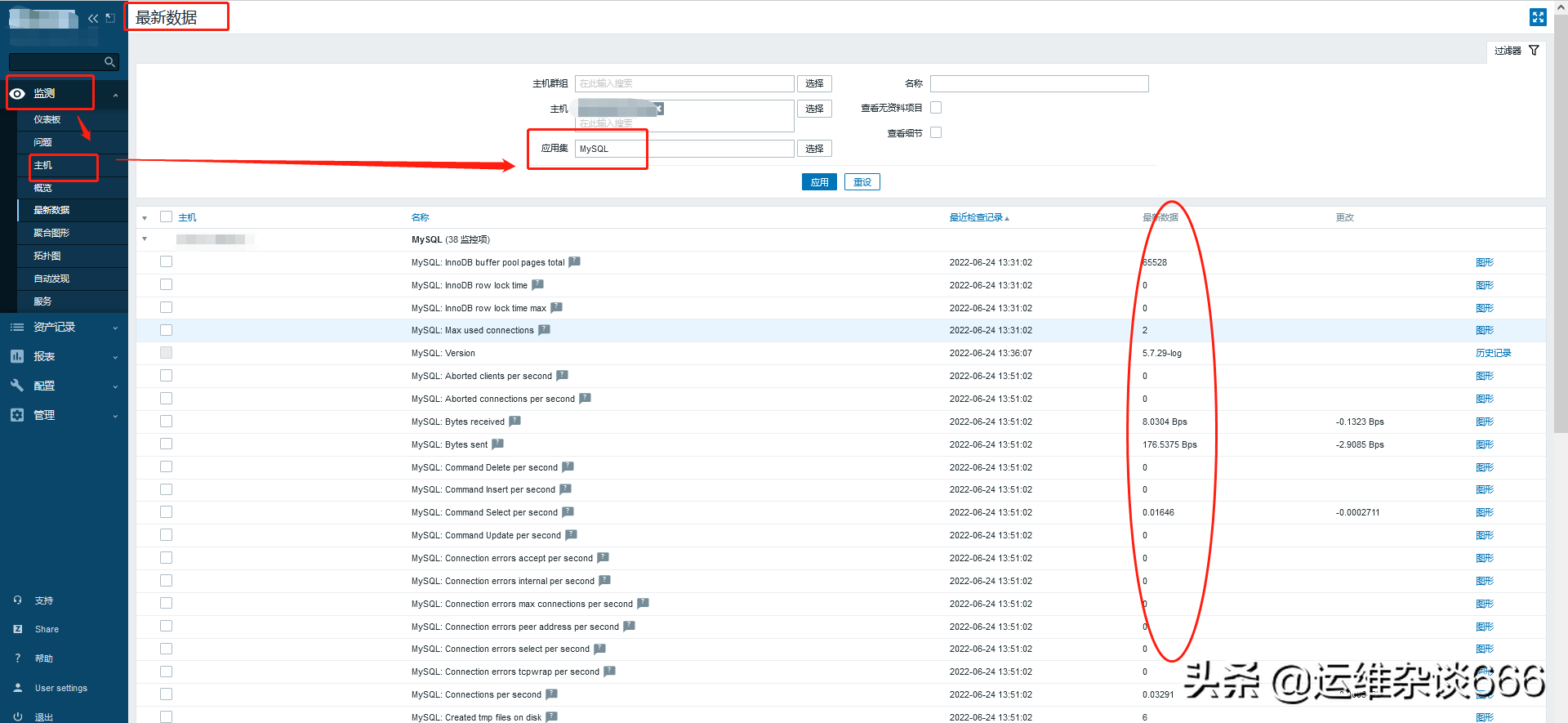Screen dimensions: 1568x723
Task: Check the InnoDB row lock time row checkbox
Action: click(167, 284)
